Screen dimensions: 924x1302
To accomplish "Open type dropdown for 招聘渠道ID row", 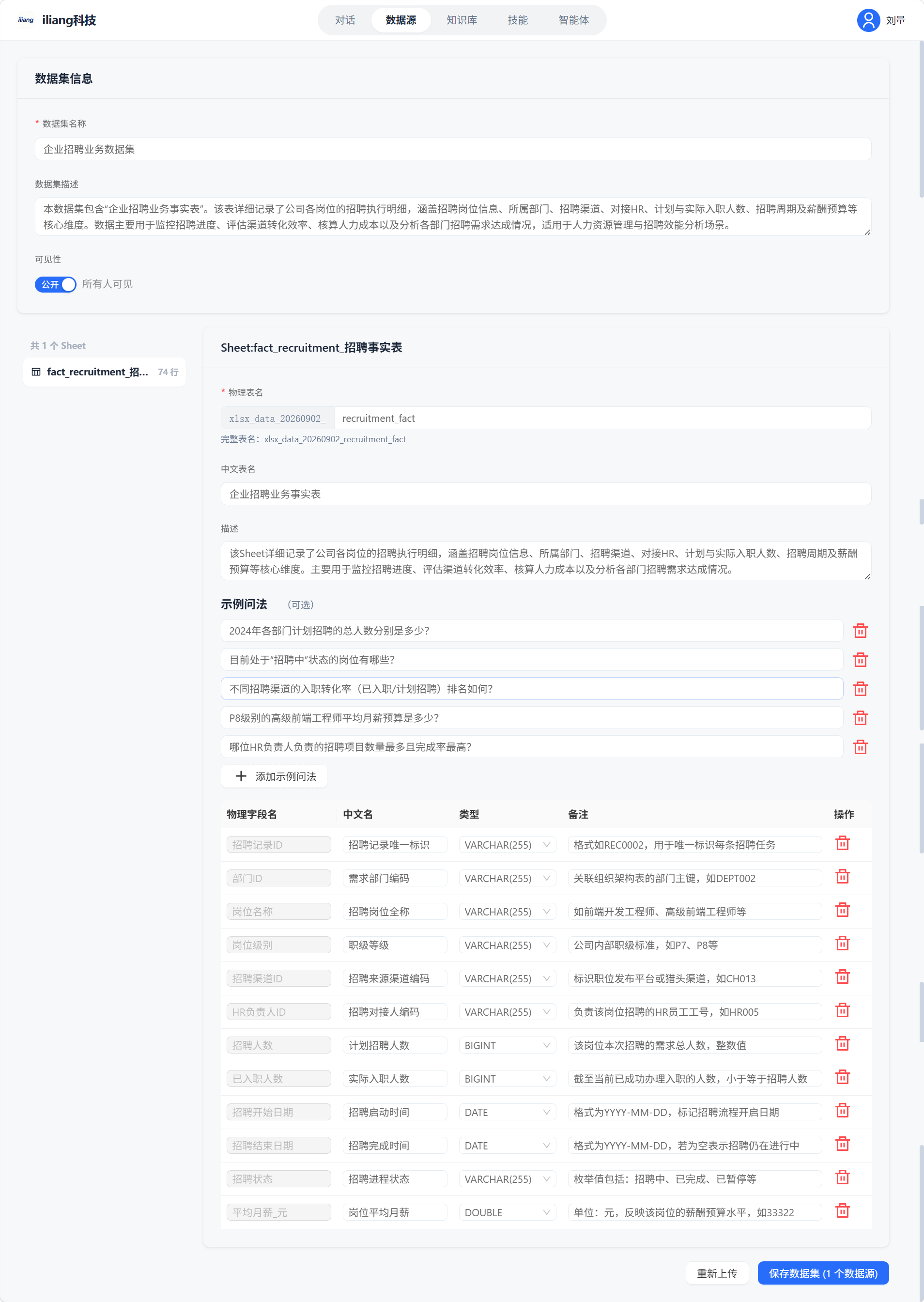I will pos(507,979).
